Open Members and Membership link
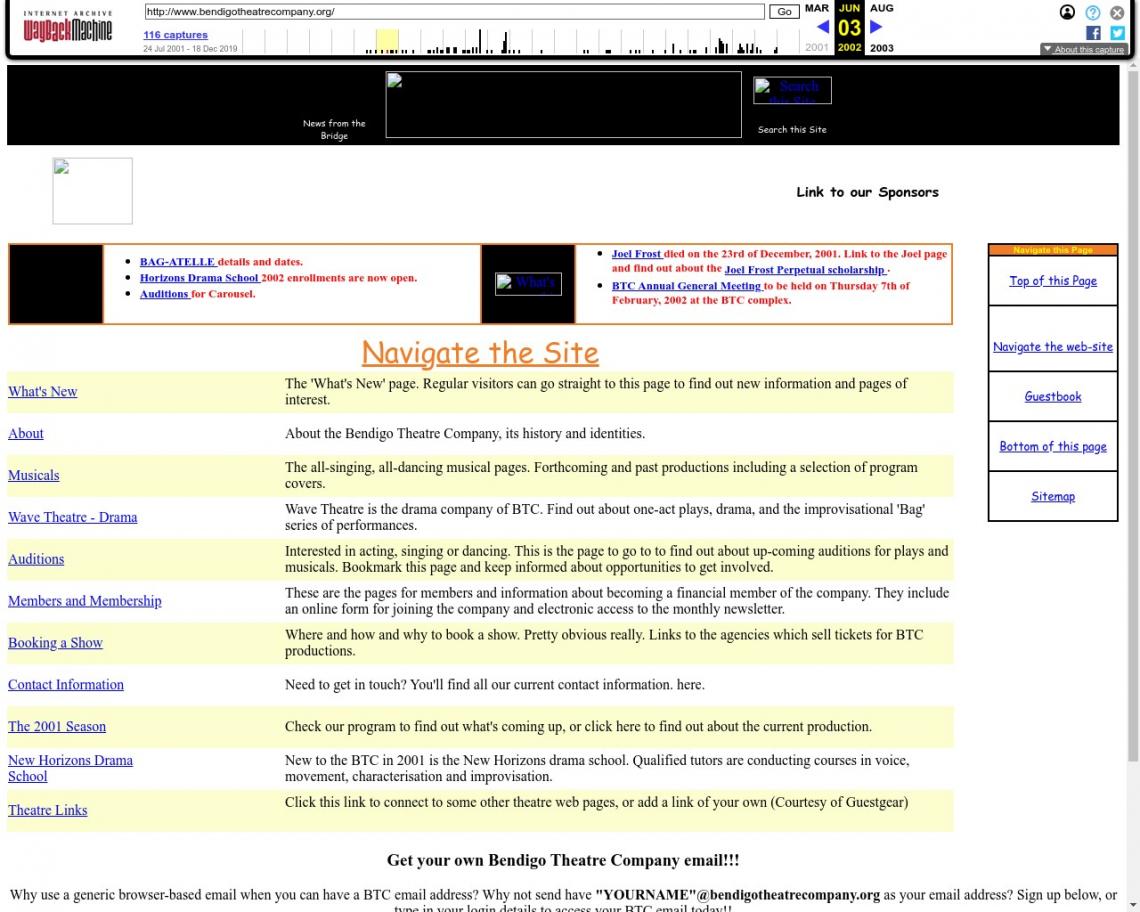 tap(84, 601)
